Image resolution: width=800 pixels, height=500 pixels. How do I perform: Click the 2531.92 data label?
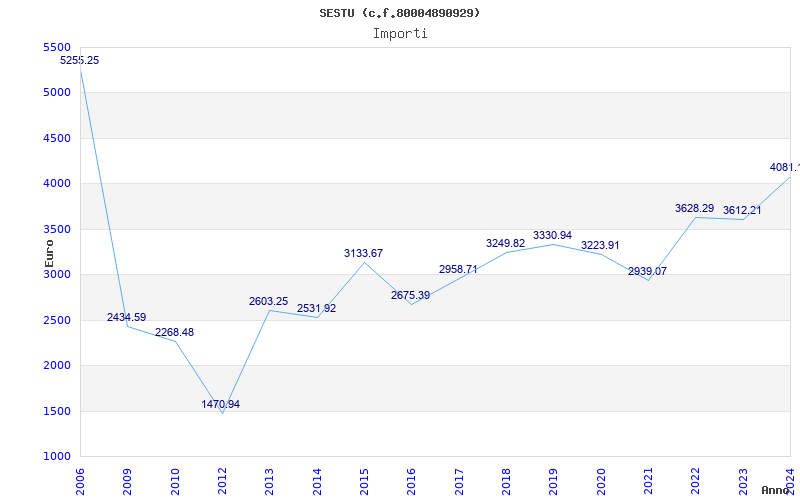coord(316,308)
